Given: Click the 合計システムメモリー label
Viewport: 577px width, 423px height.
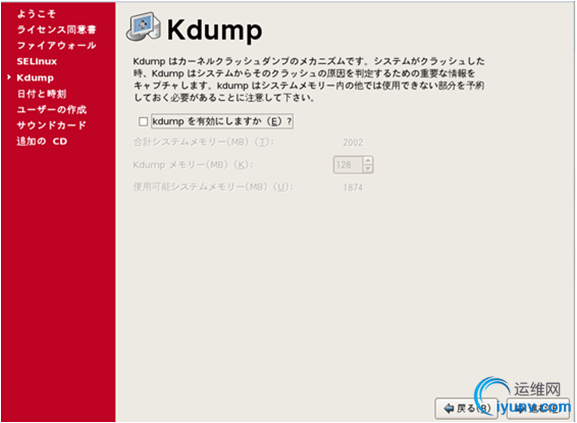Looking at the screenshot, I should click(203, 142).
